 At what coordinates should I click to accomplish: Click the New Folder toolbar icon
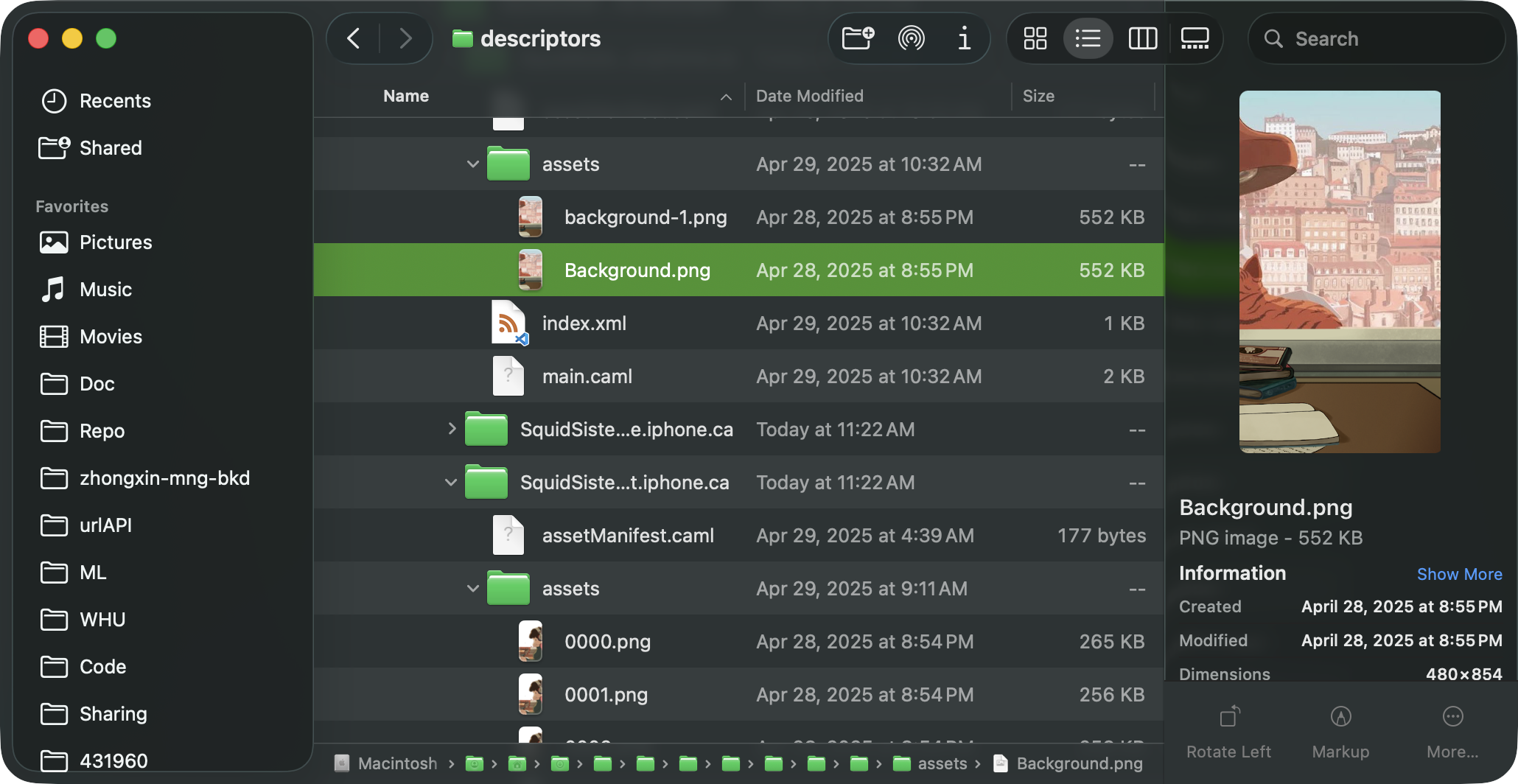click(858, 38)
